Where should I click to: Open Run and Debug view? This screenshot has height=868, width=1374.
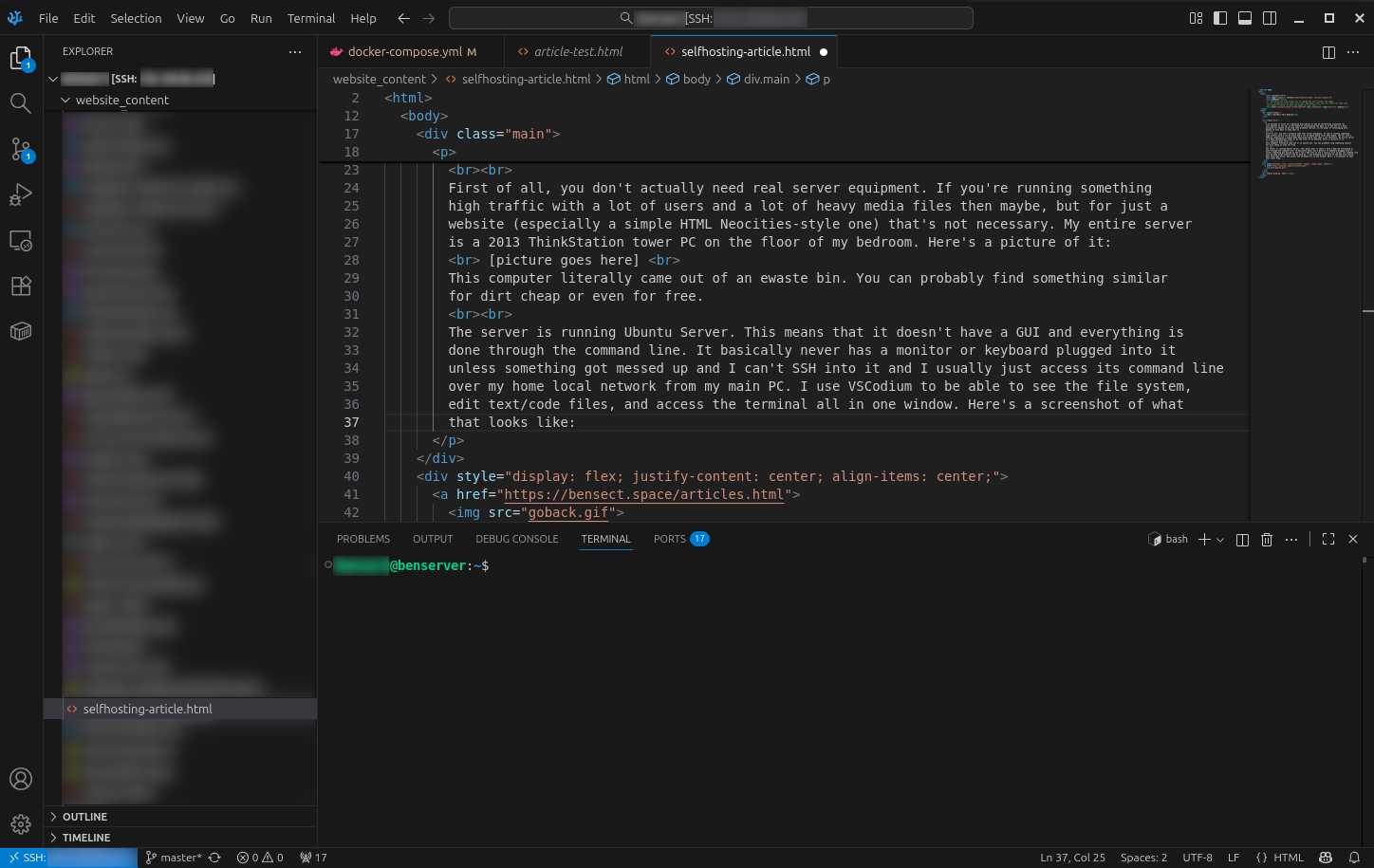click(x=21, y=194)
